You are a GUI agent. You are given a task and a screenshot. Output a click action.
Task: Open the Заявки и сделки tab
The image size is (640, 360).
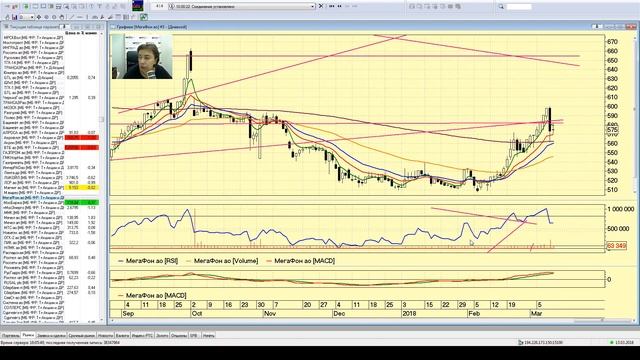tap(51, 336)
